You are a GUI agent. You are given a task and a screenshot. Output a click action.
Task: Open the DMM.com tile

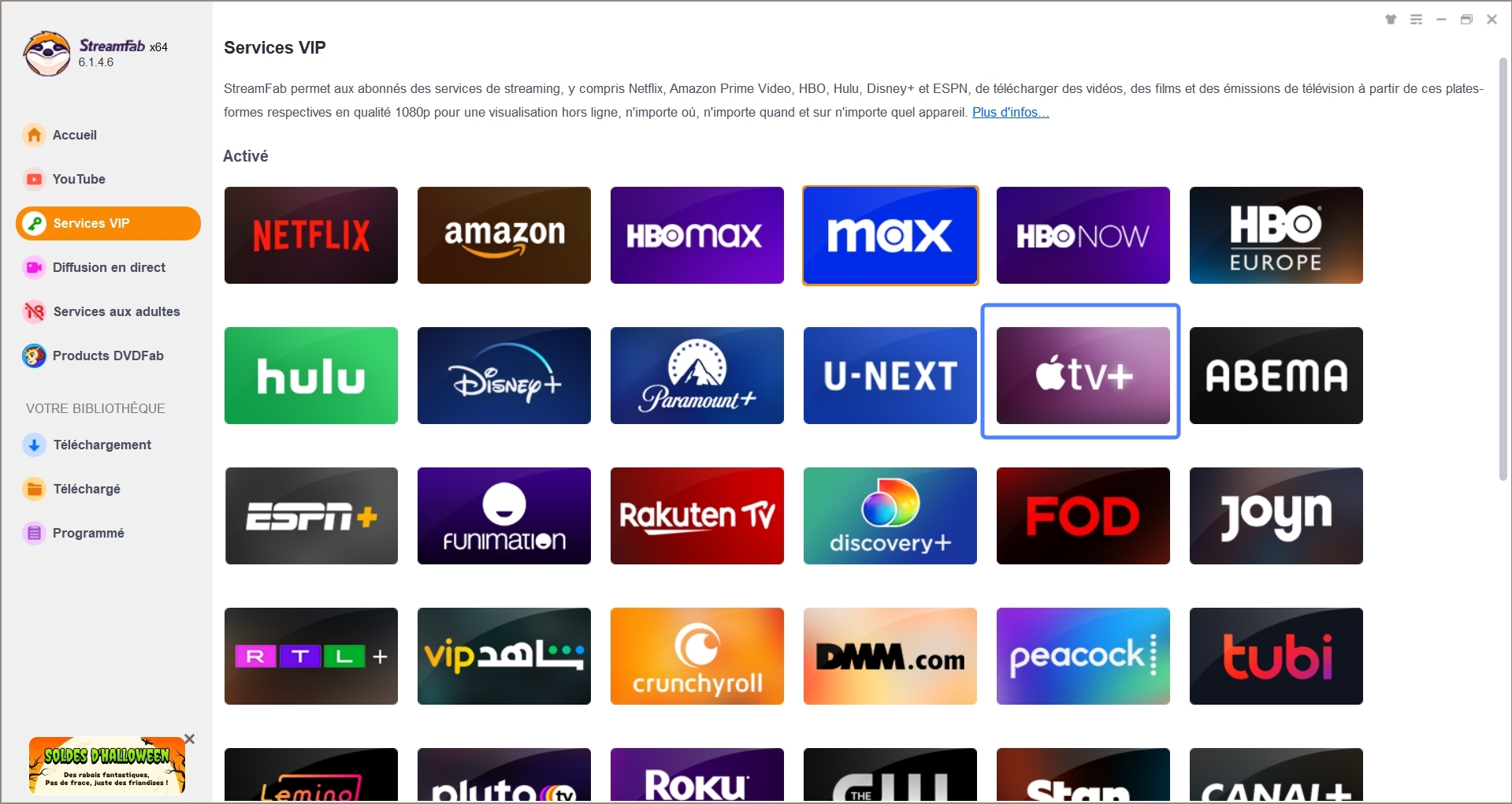click(x=890, y=656)
